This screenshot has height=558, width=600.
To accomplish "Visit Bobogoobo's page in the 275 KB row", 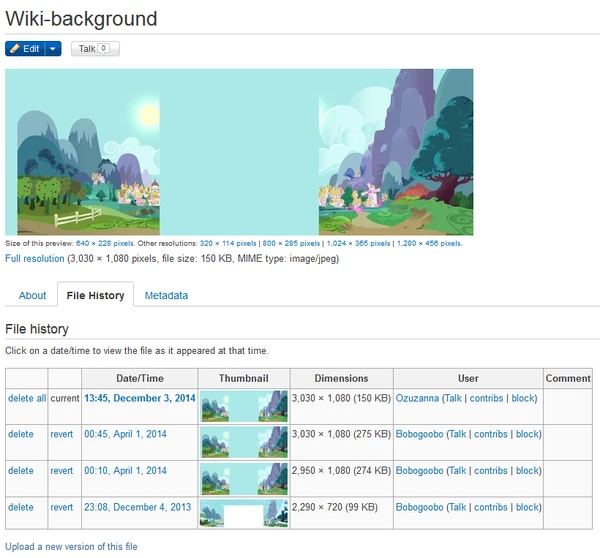I will click(419, 434).
